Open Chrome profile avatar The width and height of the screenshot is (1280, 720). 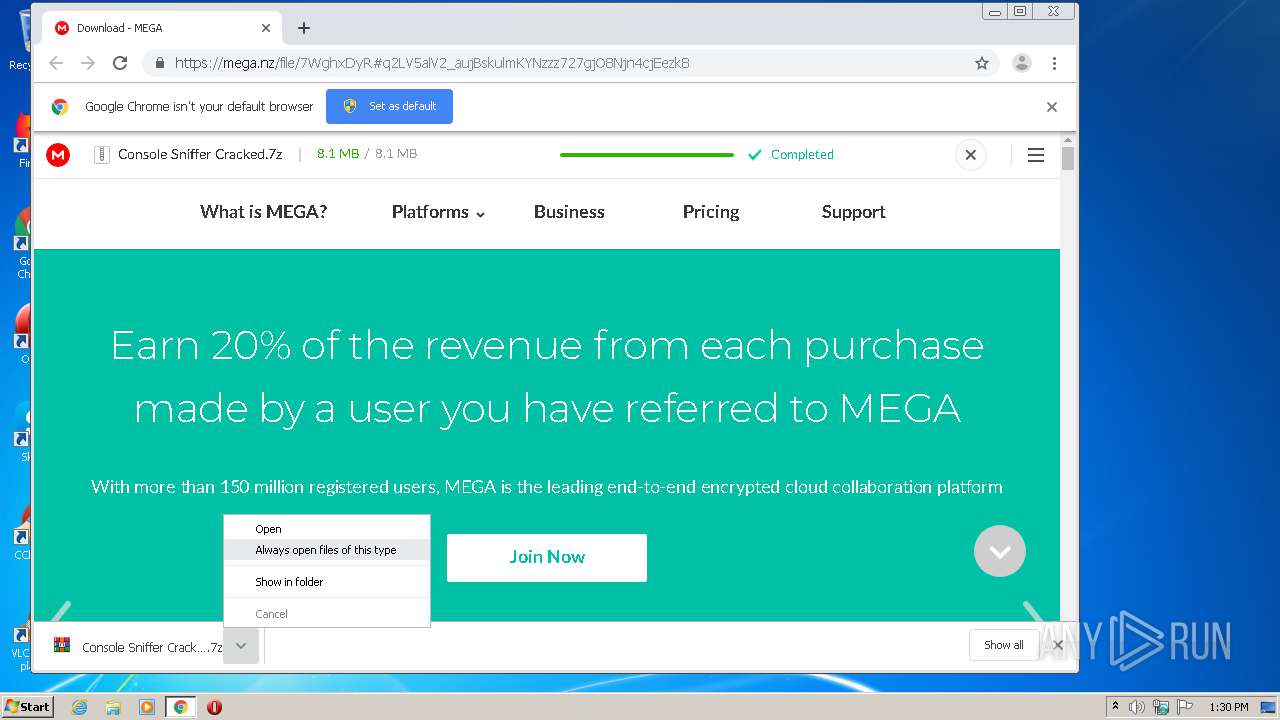[x=1022, y=63]
